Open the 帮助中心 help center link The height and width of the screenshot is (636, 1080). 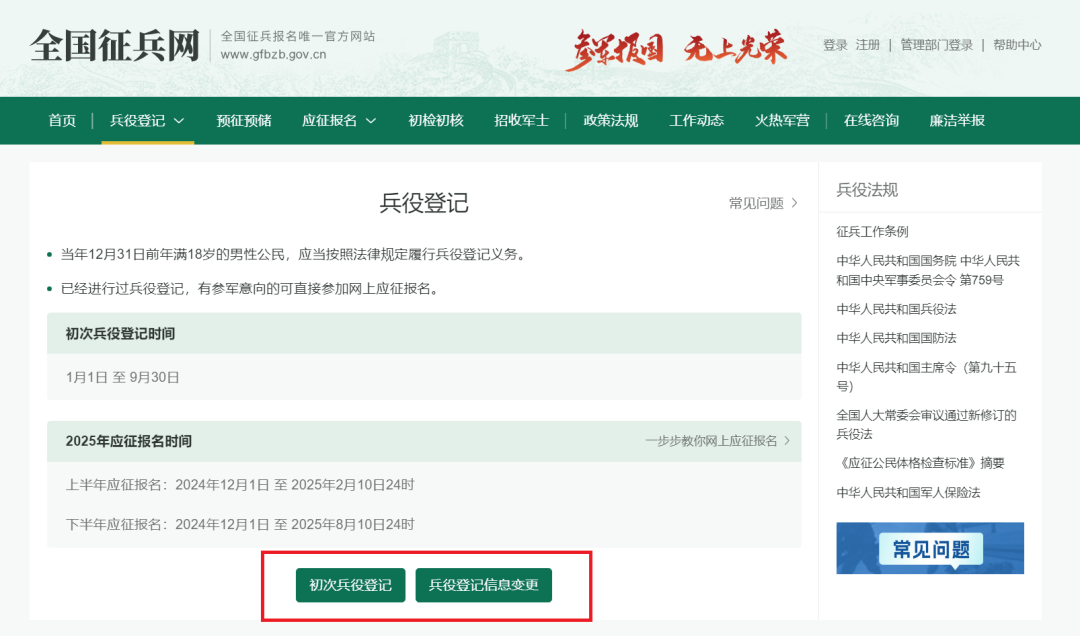[1017, 45]
